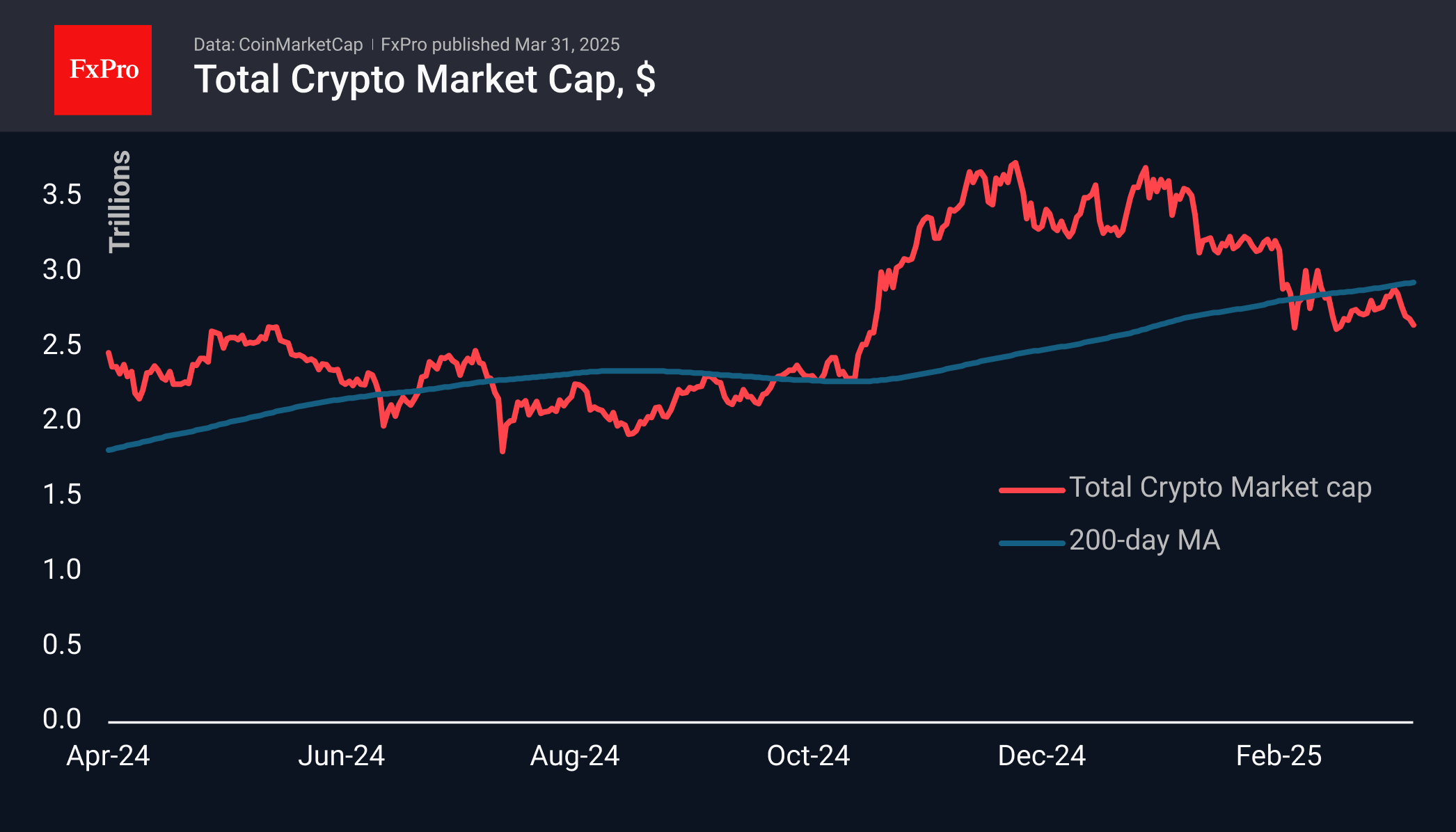Click the 3.0 y-axis tick label
1456x832 pixels.
(x=62, y=270)
